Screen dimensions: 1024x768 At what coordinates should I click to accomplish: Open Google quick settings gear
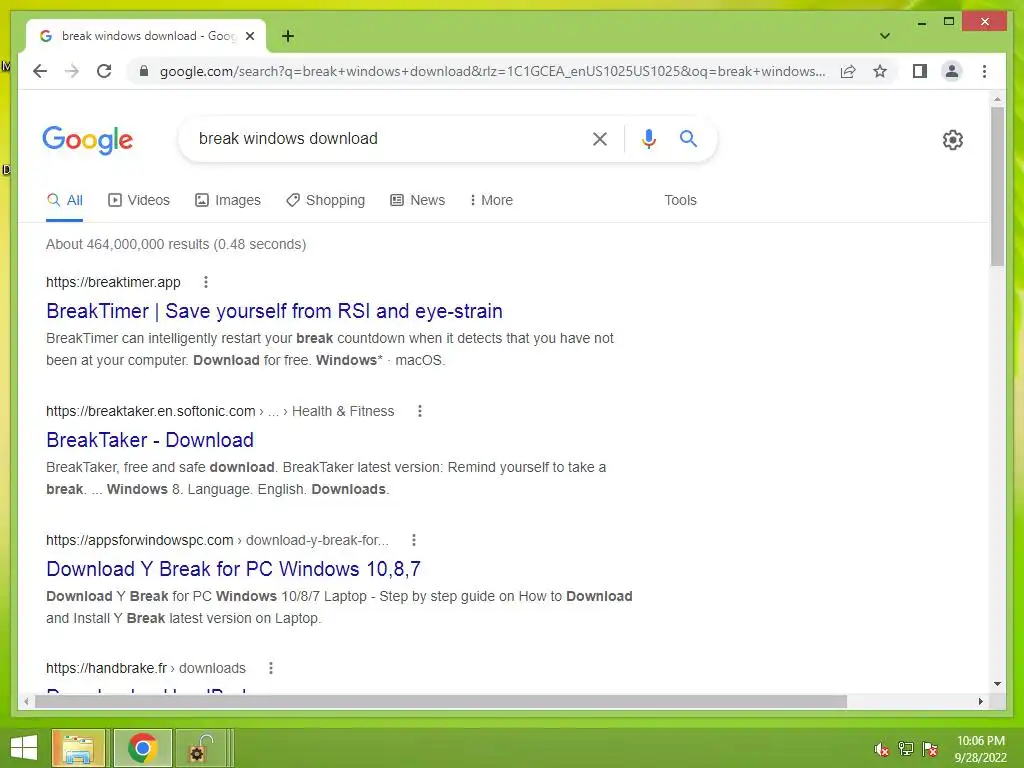click(x=952, y=139)
